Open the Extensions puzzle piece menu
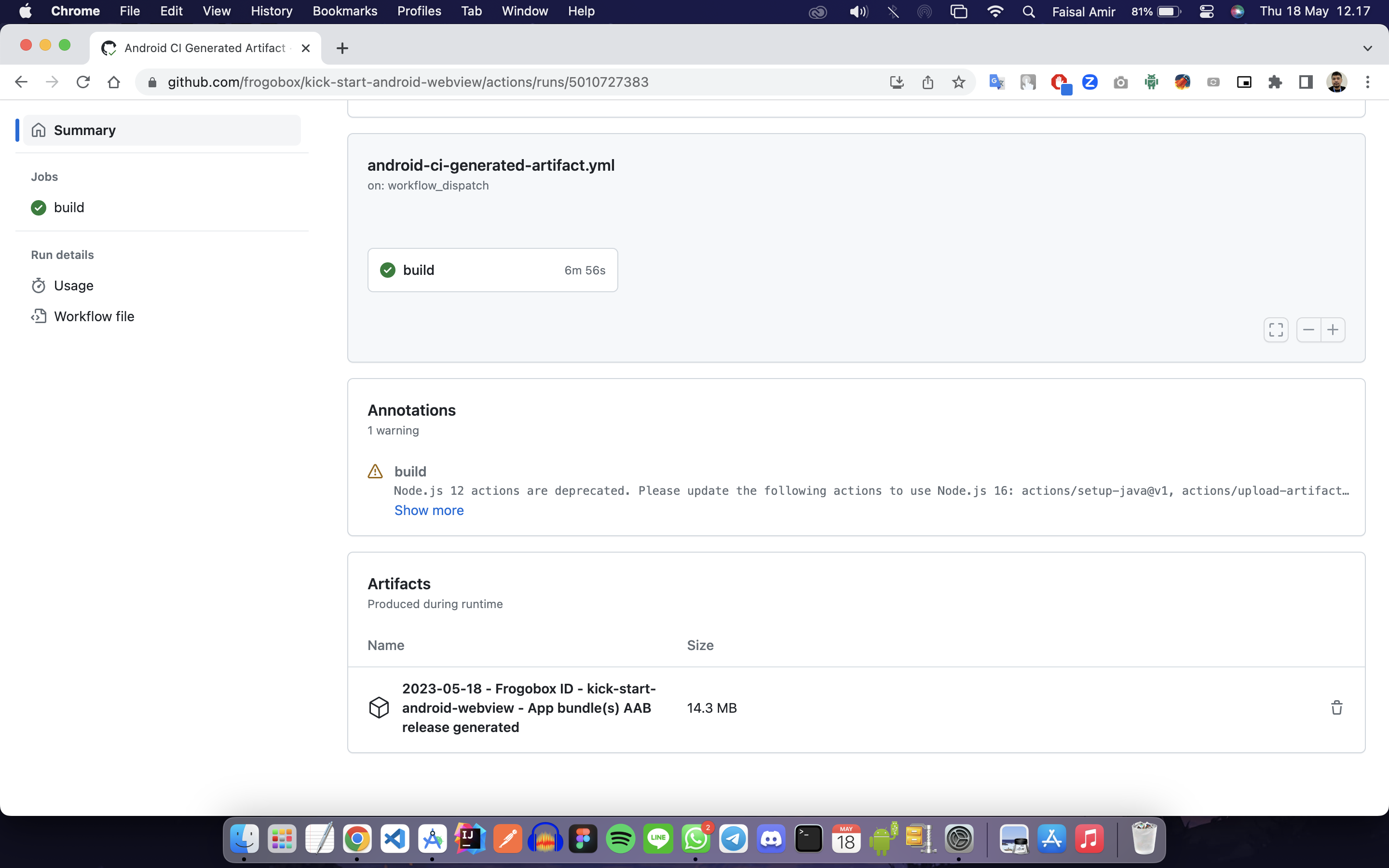Screen dimensions: 1389x868 (x=1275, y=82)
